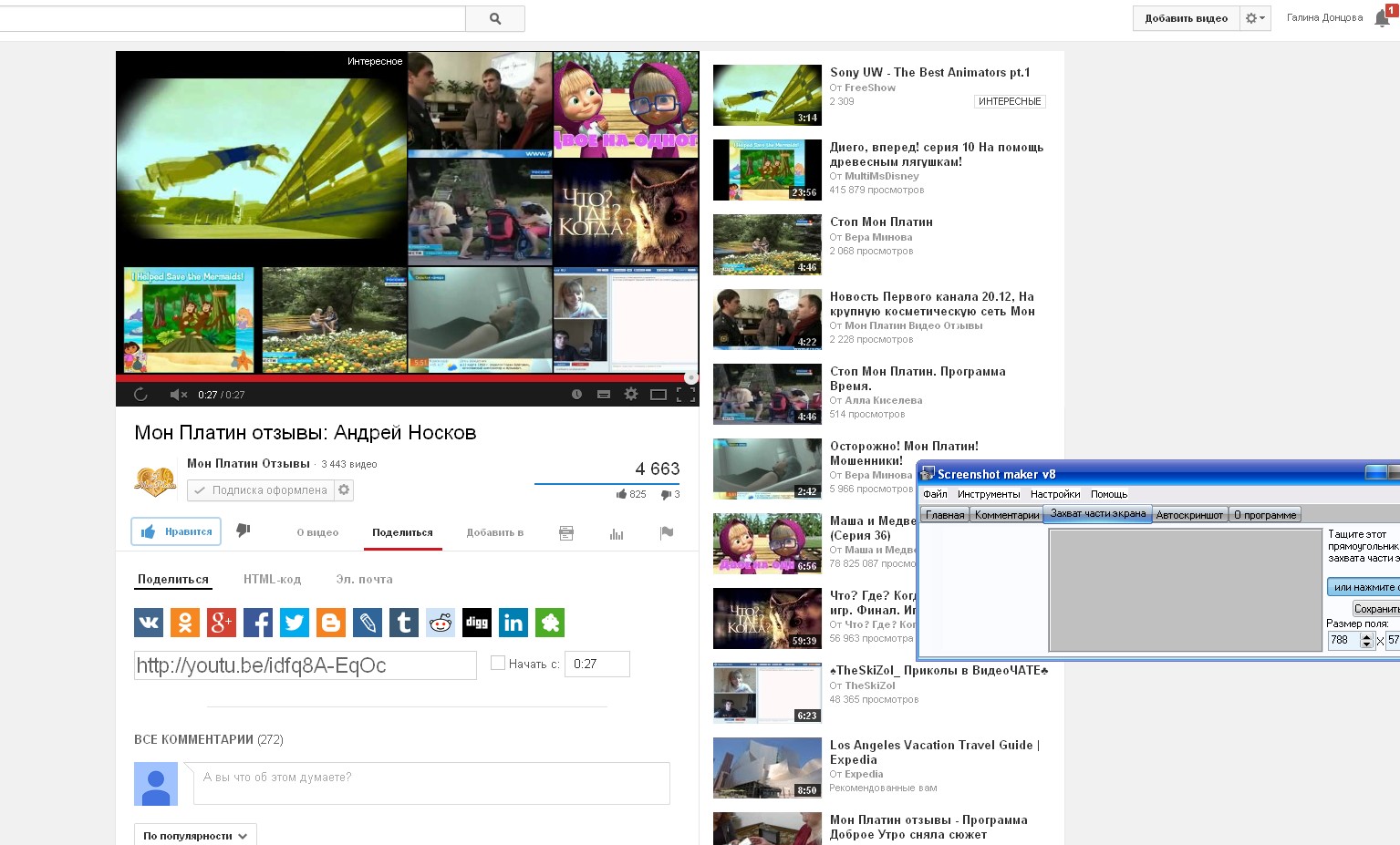The image size is (1400, 845).
Task: Share the video to Tumblr
Action: tap(404, 623)
